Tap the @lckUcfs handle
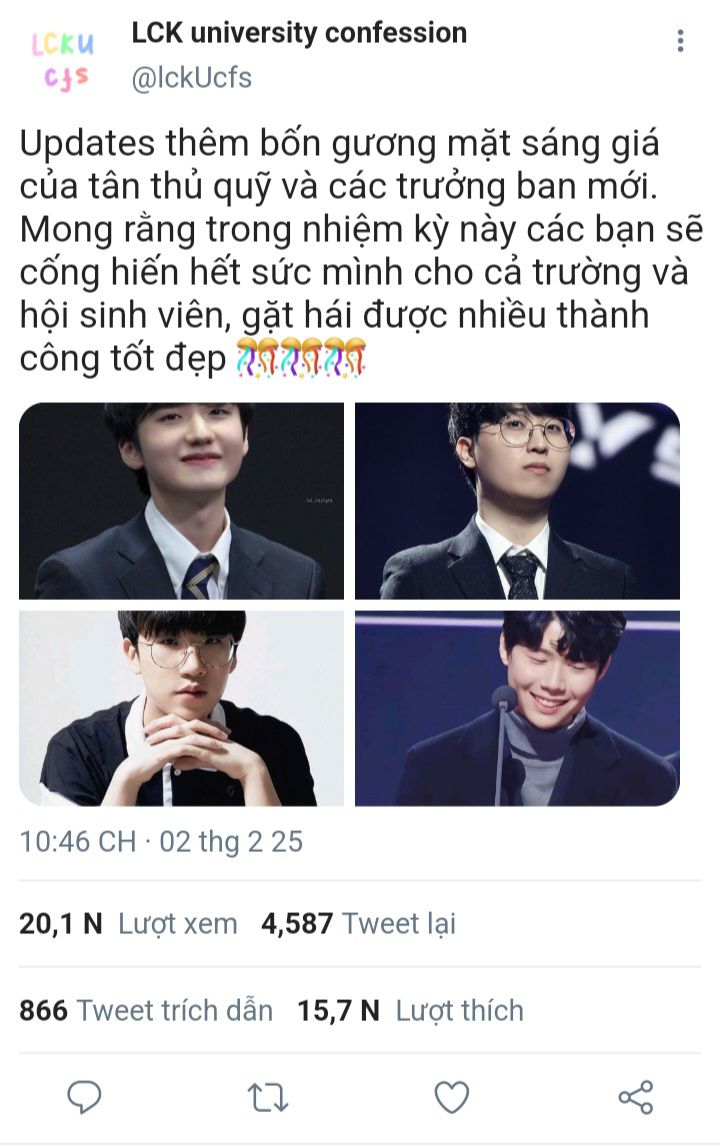 (x=191, y=78)
